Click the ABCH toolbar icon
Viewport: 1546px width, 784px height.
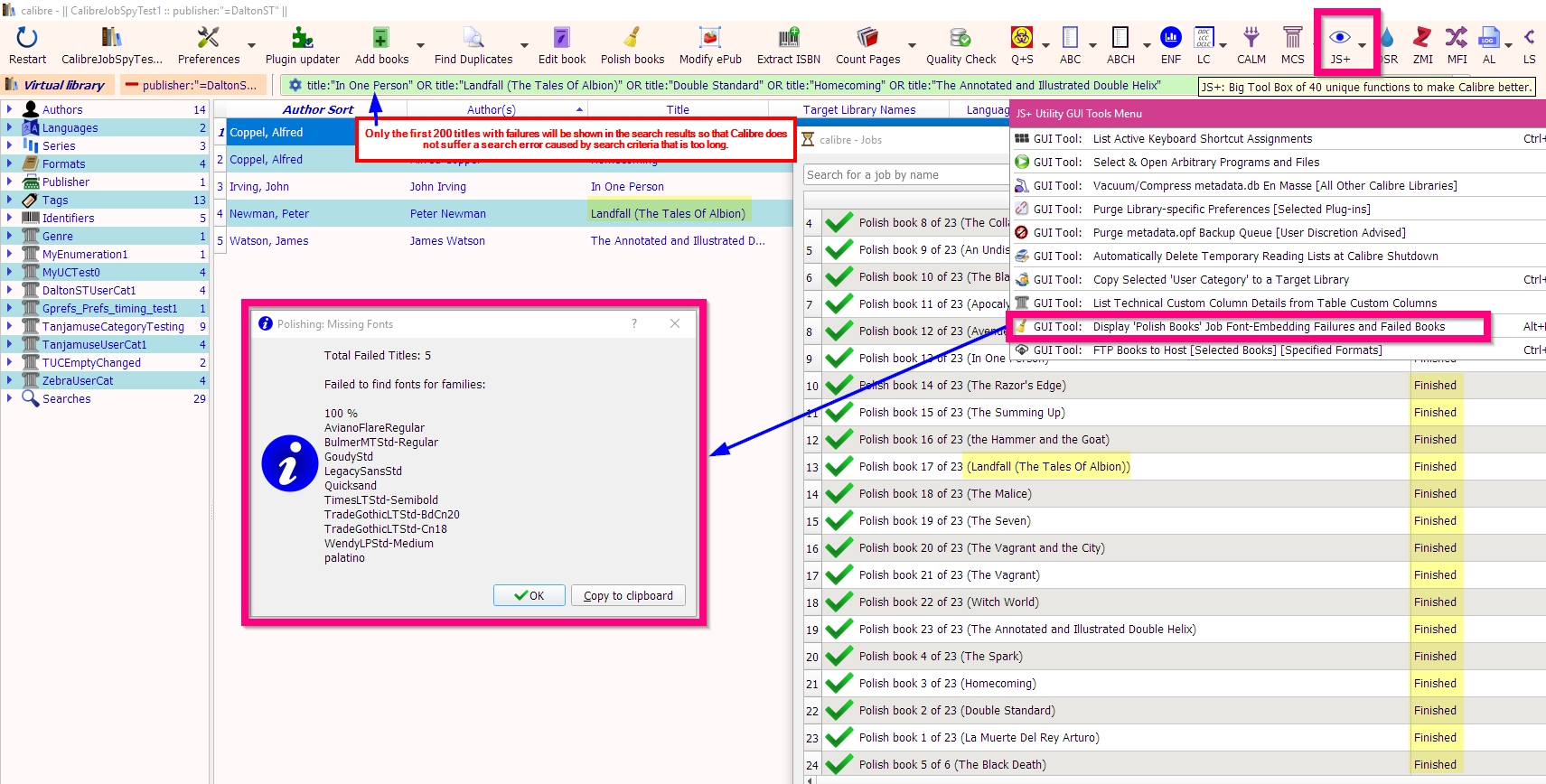(1120, 37)
